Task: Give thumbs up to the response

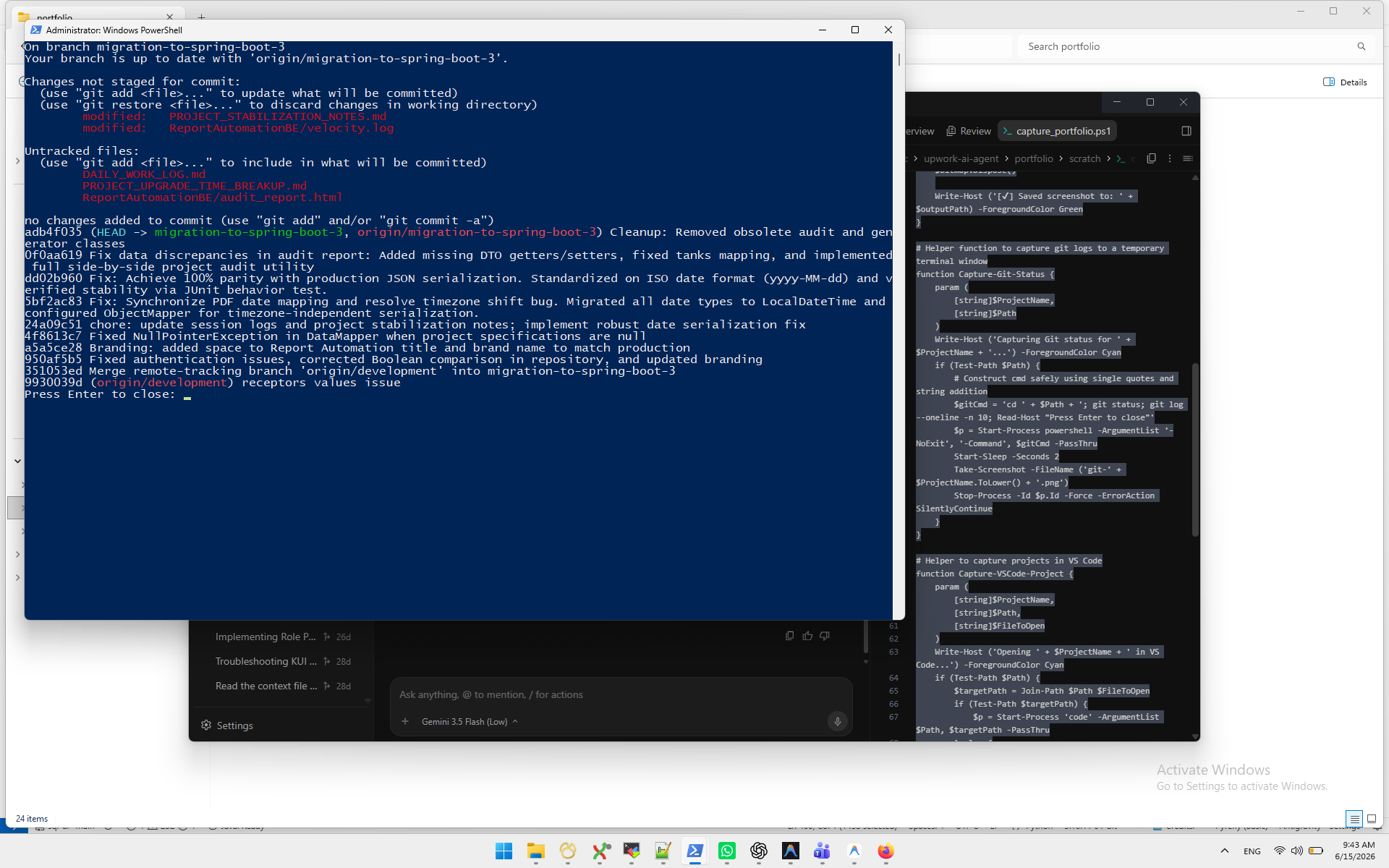Action: (807, 636)
